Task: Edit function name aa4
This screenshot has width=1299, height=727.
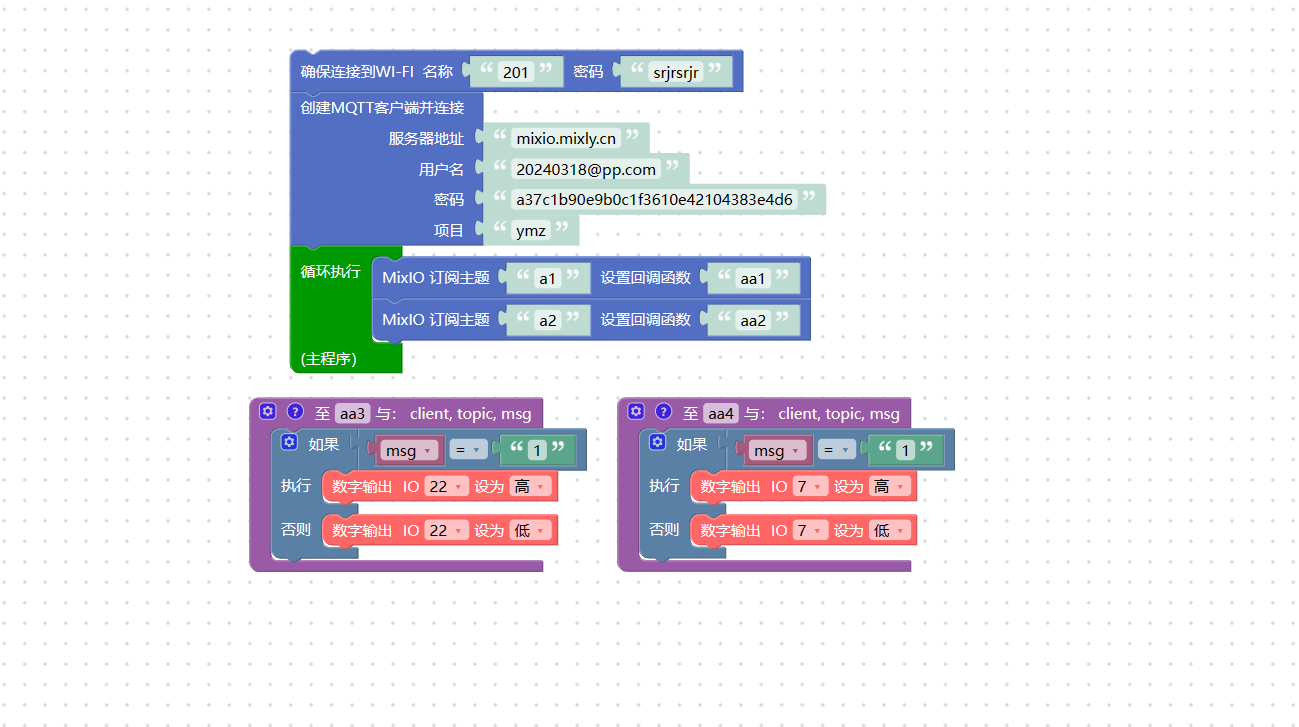Action: click(x=721, y=413)
